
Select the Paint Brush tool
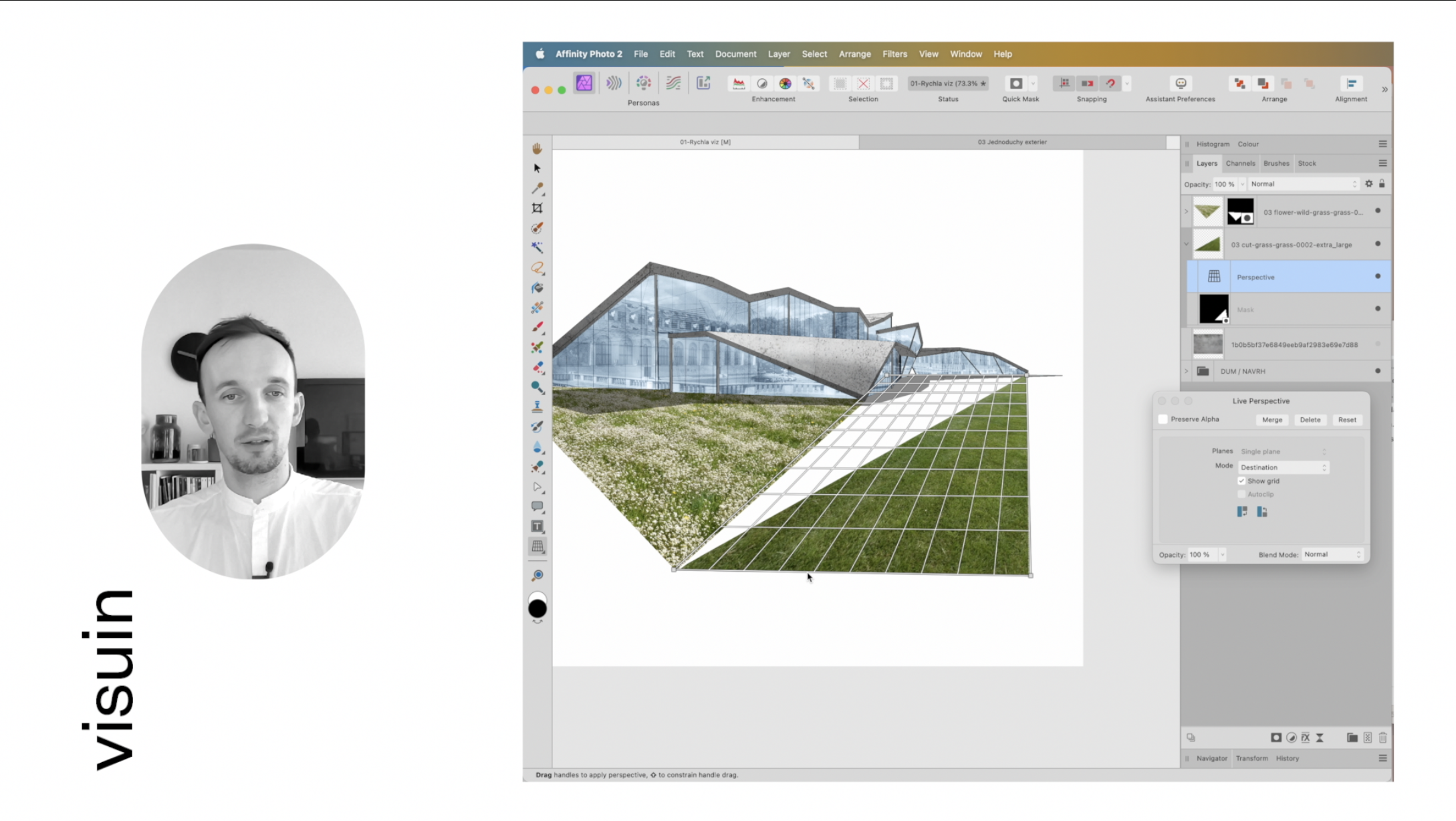click(537, 328)
